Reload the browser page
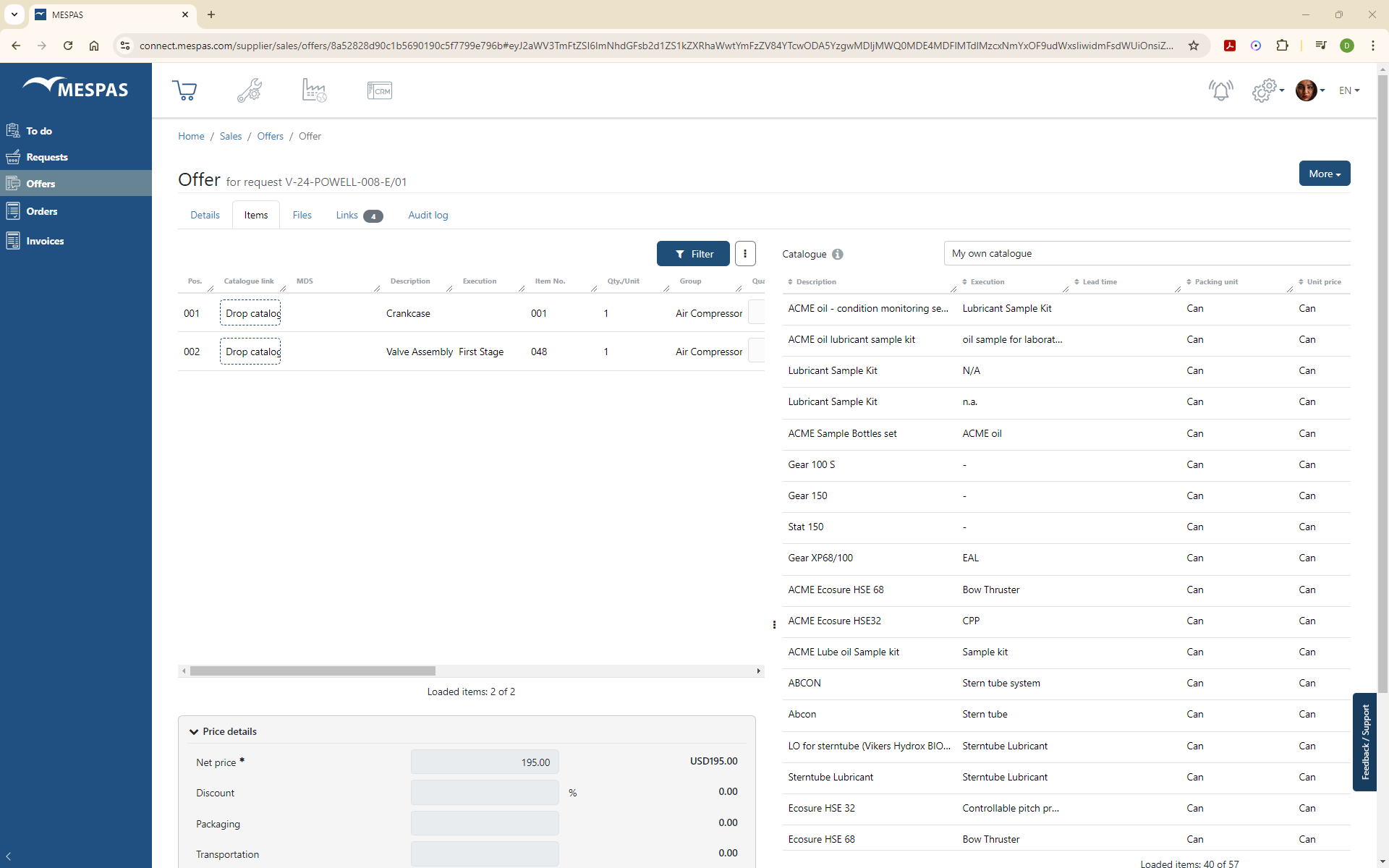Viewport: 1389px width, 868px height. (x=68, y=46)
